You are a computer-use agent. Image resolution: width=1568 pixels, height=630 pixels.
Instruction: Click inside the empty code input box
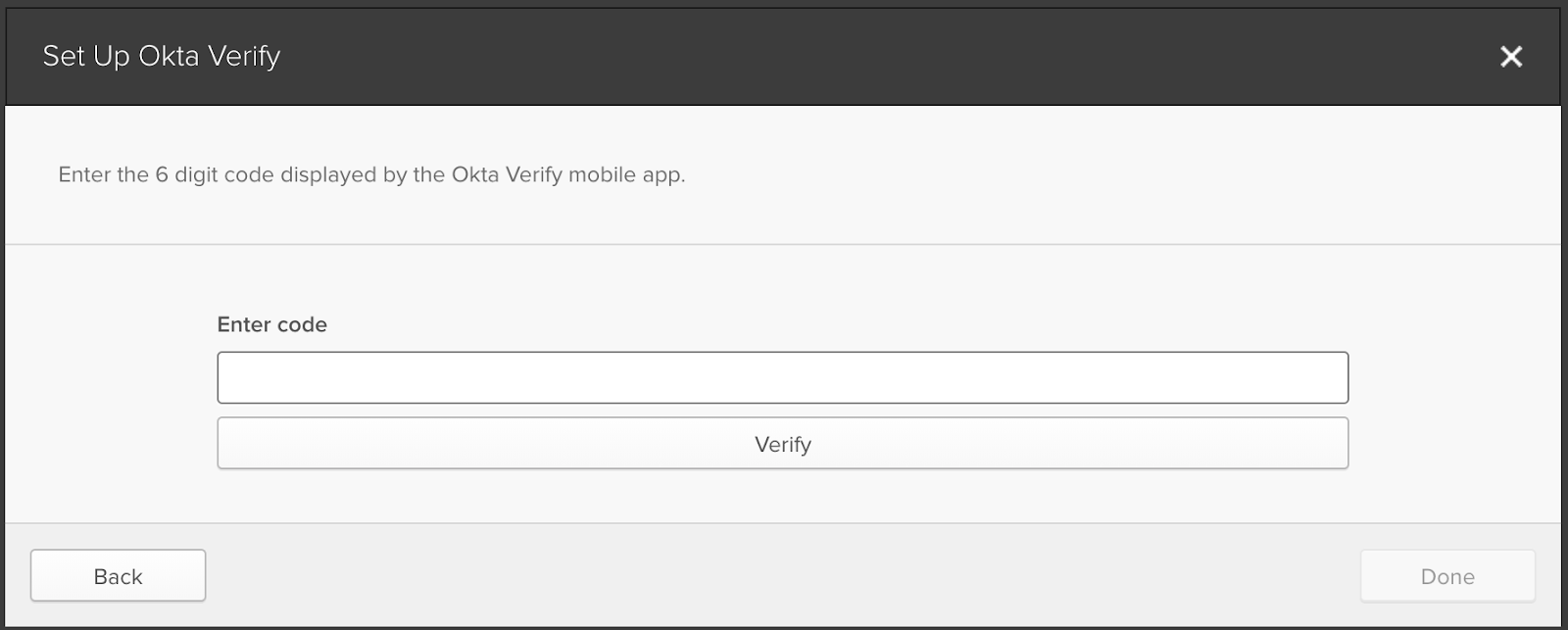[x=783, y=377]
